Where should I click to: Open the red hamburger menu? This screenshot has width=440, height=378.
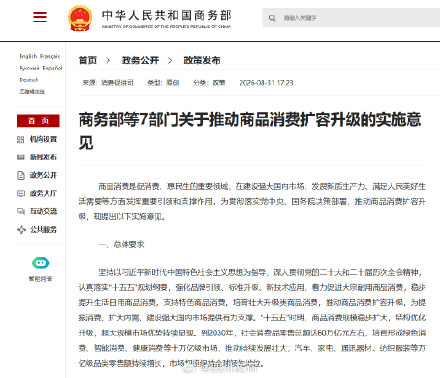pos(40,17)
